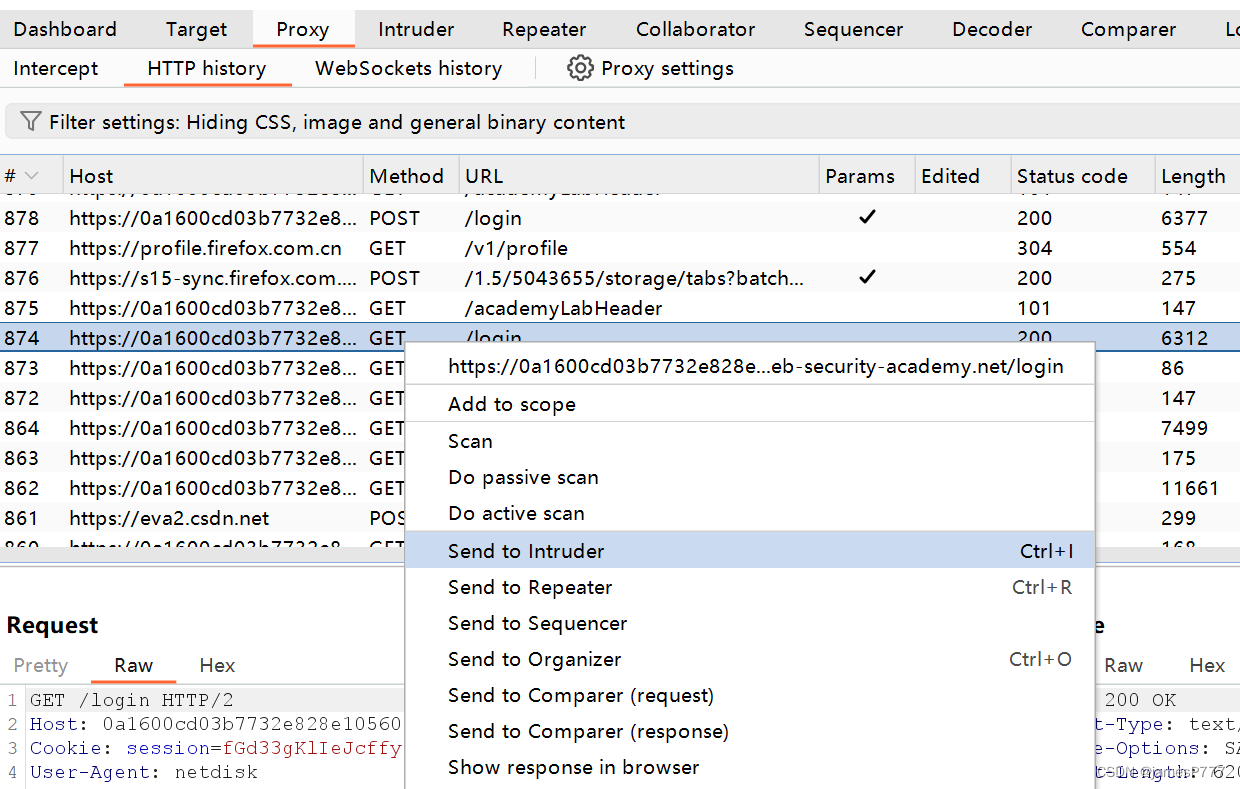The image size is (1240, 789).
Task: Select "Send to Intruder" from context menu
Action: (x=526, y=551)
